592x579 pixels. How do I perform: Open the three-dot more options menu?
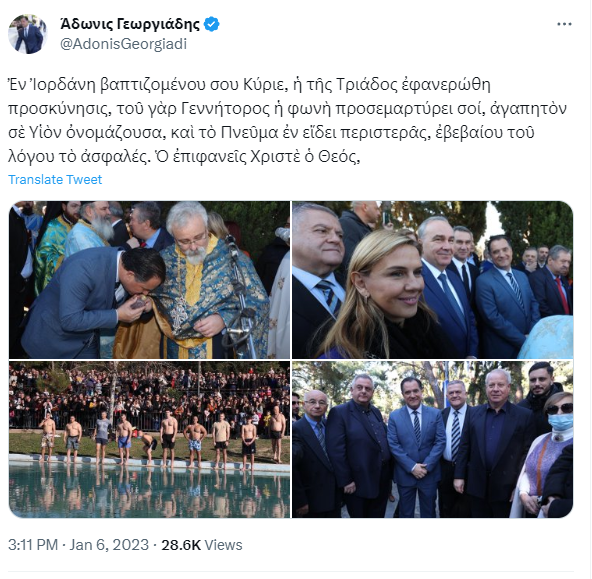(564, 24)
